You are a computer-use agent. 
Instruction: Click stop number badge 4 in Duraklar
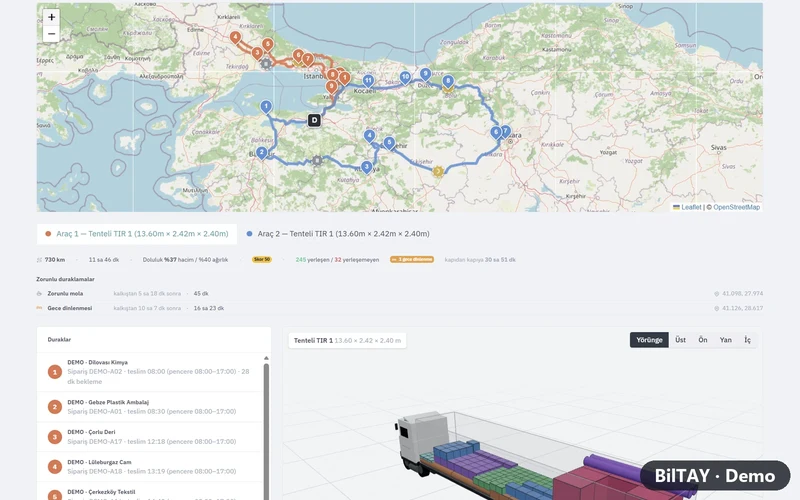point(55,467)
